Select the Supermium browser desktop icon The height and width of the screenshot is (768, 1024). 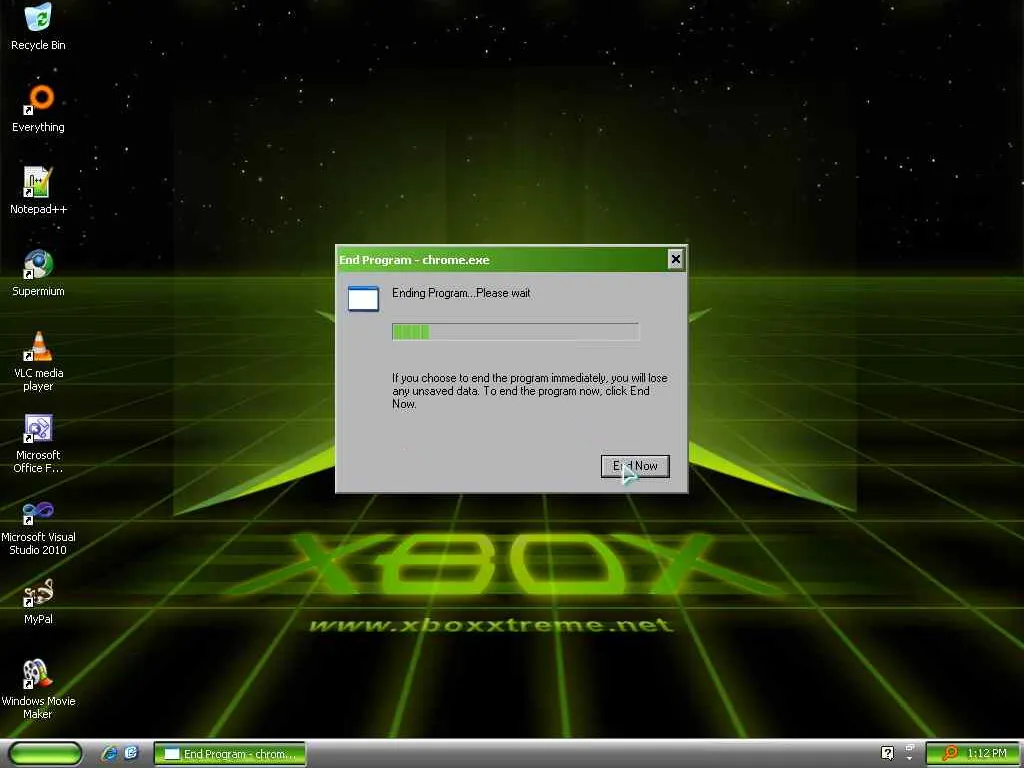[x=38, y=272]
